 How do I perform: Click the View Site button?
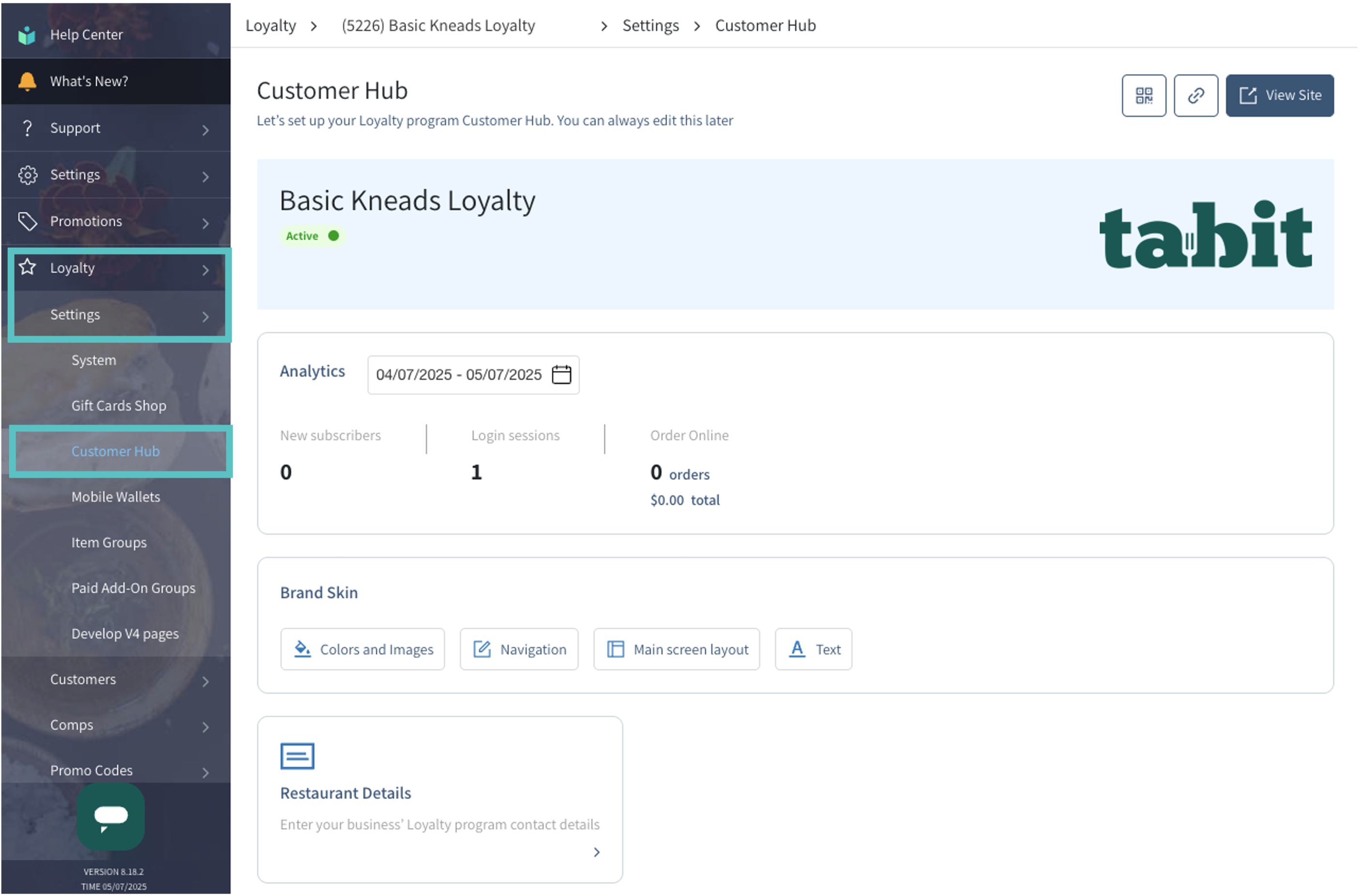(1280, 95)
